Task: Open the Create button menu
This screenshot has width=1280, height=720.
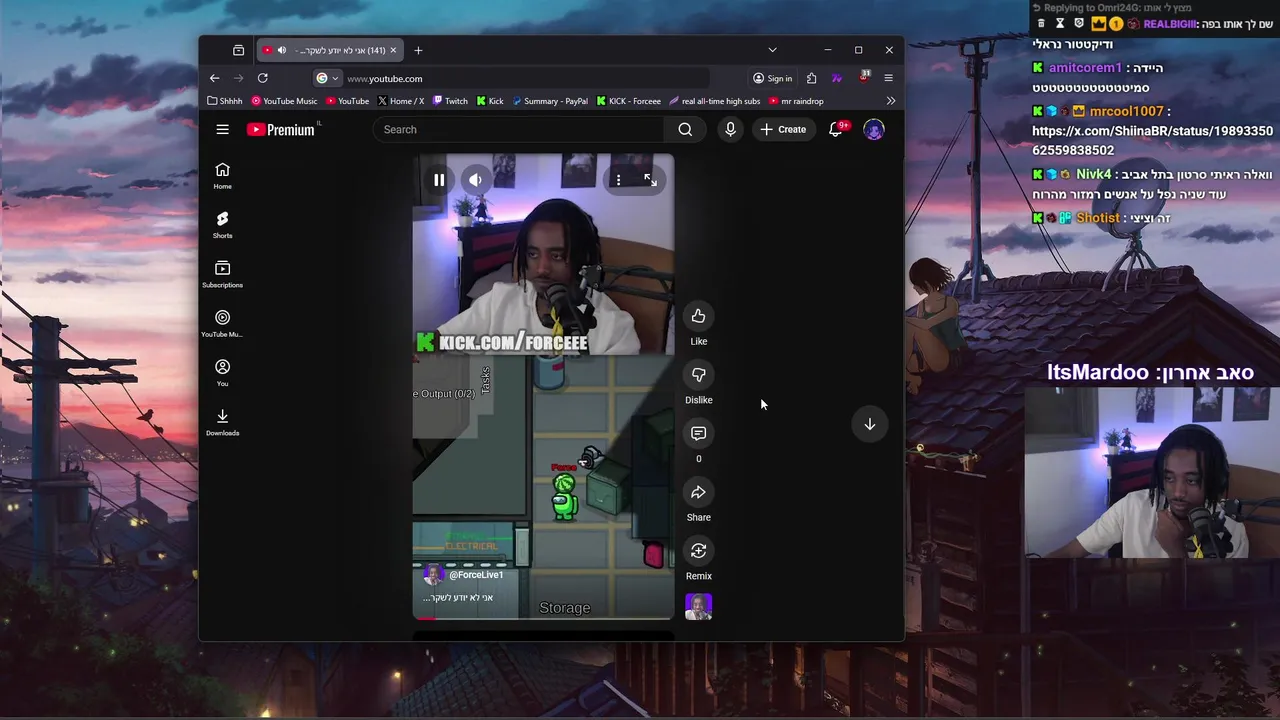Action: [783, 129]
